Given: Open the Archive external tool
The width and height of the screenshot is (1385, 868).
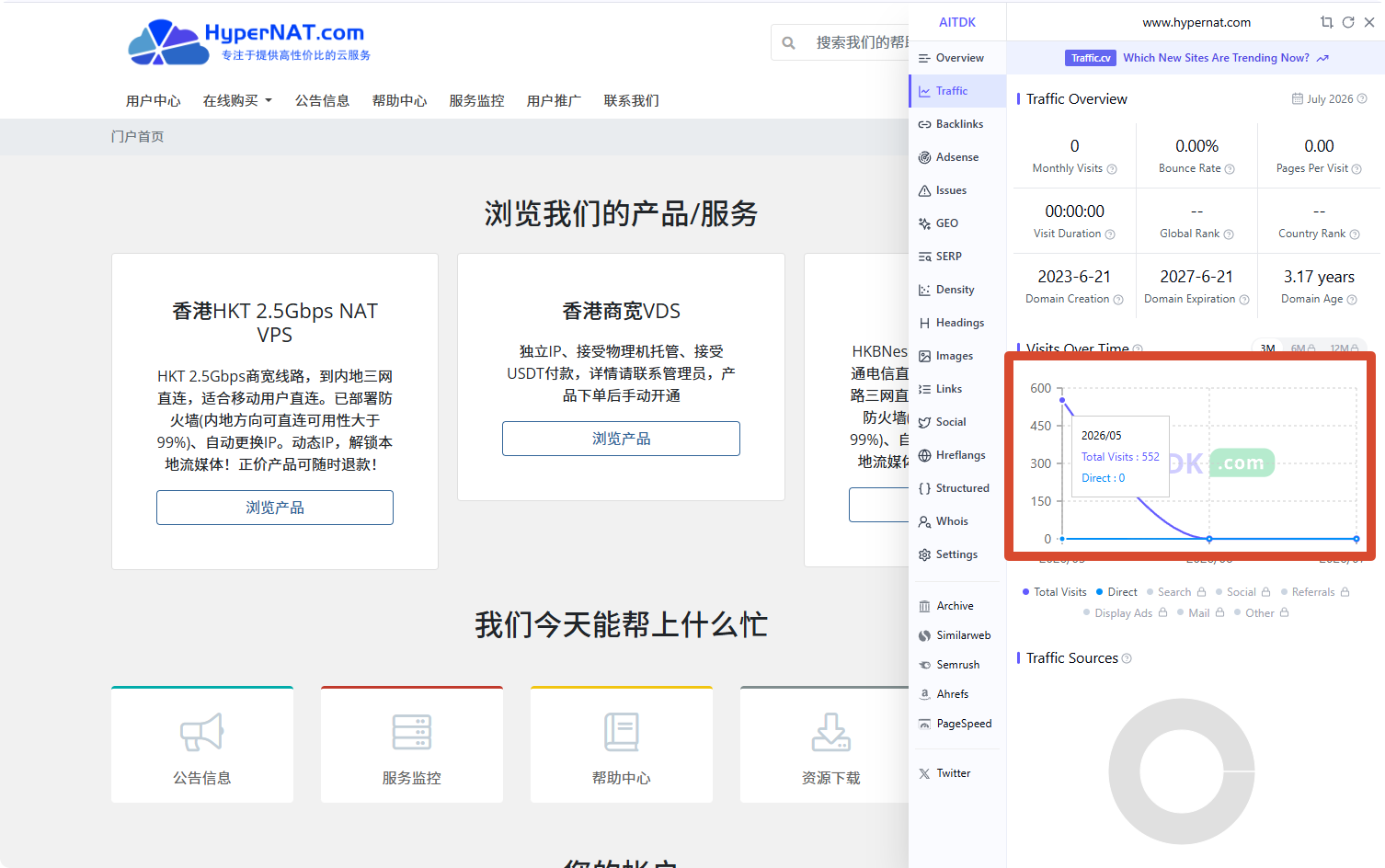Looking at the screenshot, I should point(956,606).
